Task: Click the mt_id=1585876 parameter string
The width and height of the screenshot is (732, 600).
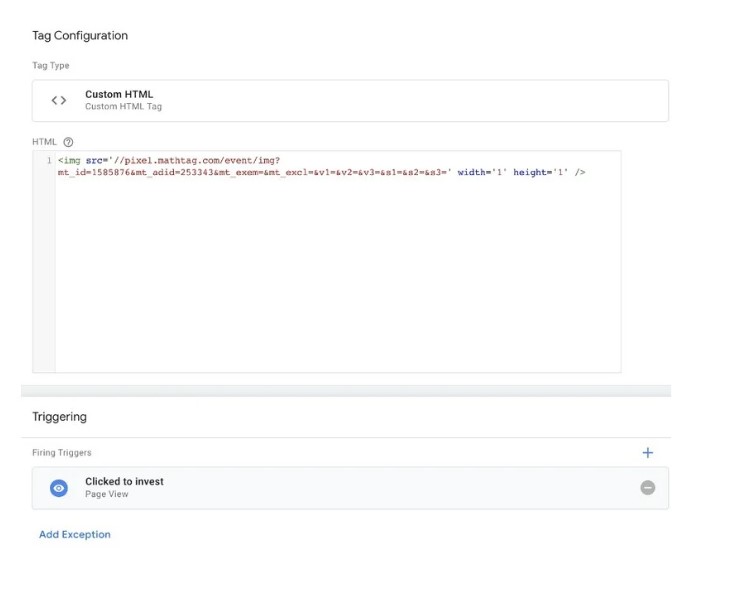Action: pos(93,172)
